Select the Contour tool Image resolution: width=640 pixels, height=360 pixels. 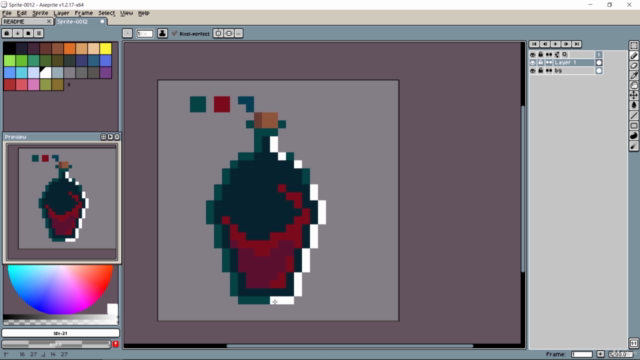(x=633, y=136)
